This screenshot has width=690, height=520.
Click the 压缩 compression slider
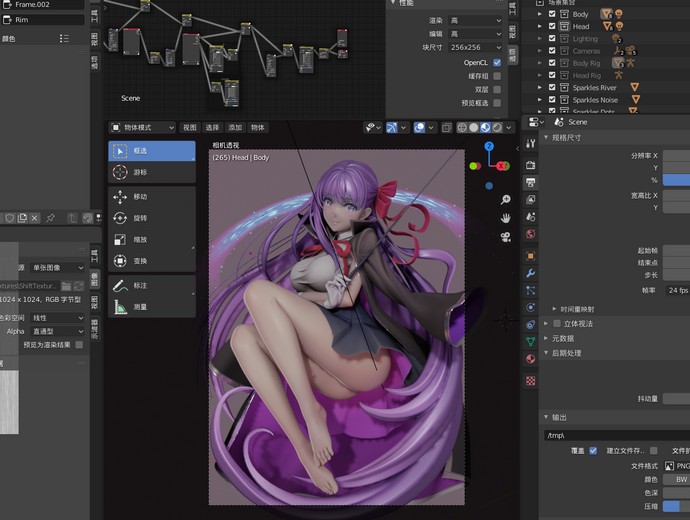(x=675, y=507)
